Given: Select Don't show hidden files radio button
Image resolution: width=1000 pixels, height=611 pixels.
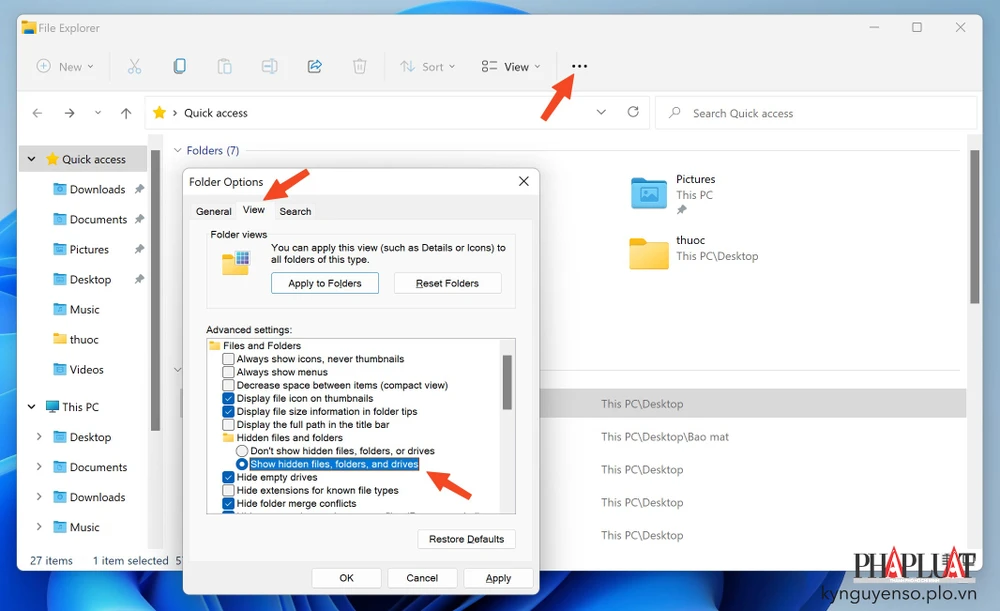Looking at the screenshot, I should point(240,451).
